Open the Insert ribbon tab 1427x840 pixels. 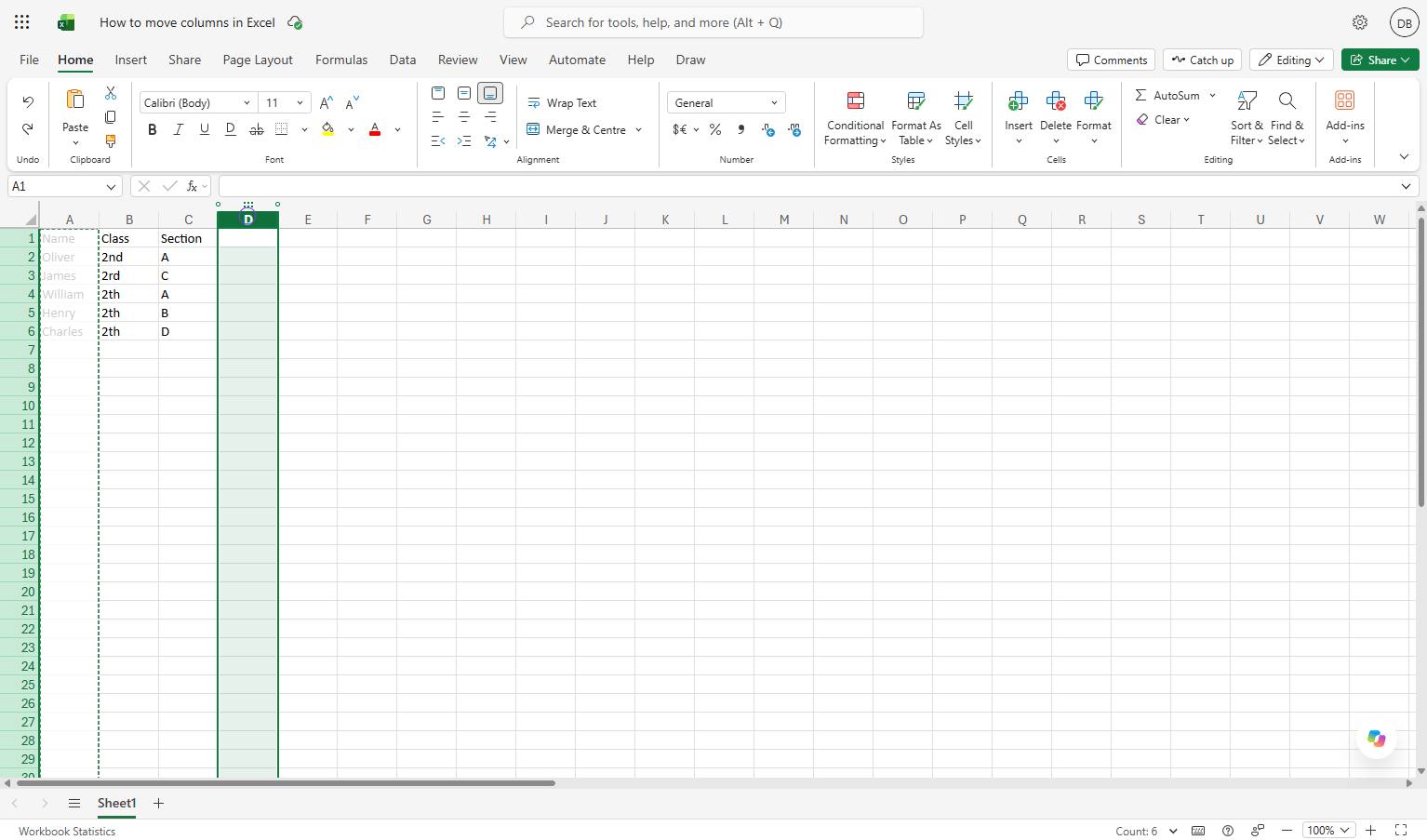pos(131,60)
